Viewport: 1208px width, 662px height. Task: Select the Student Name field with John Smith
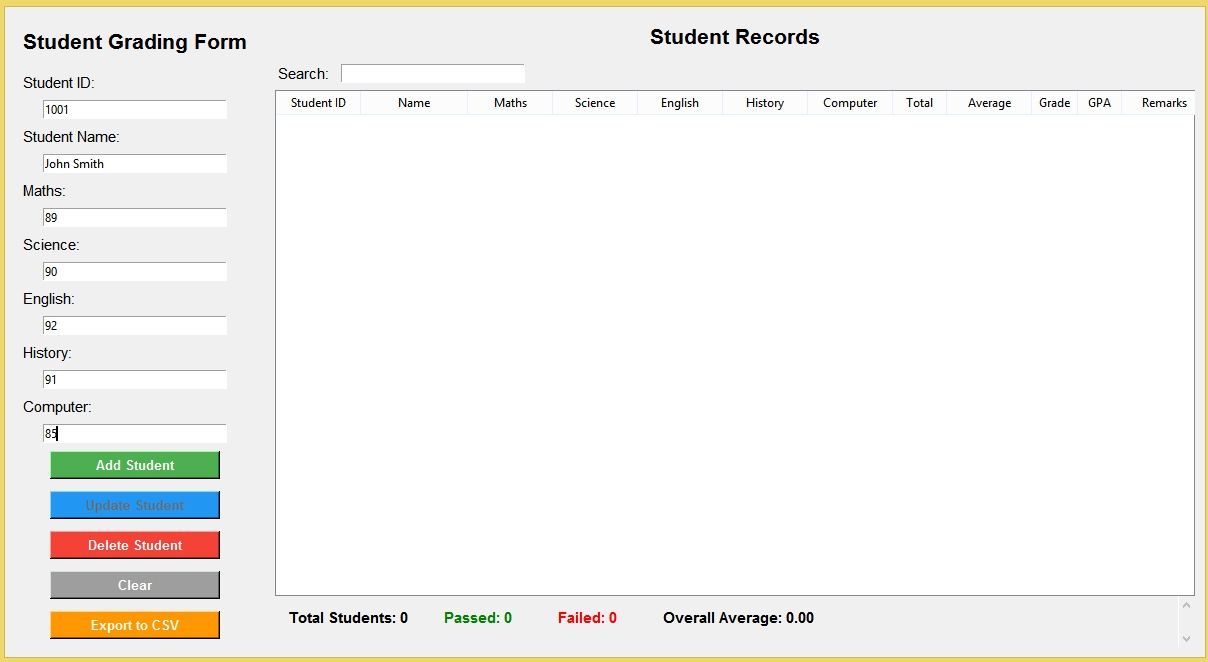tap(135, 164)
